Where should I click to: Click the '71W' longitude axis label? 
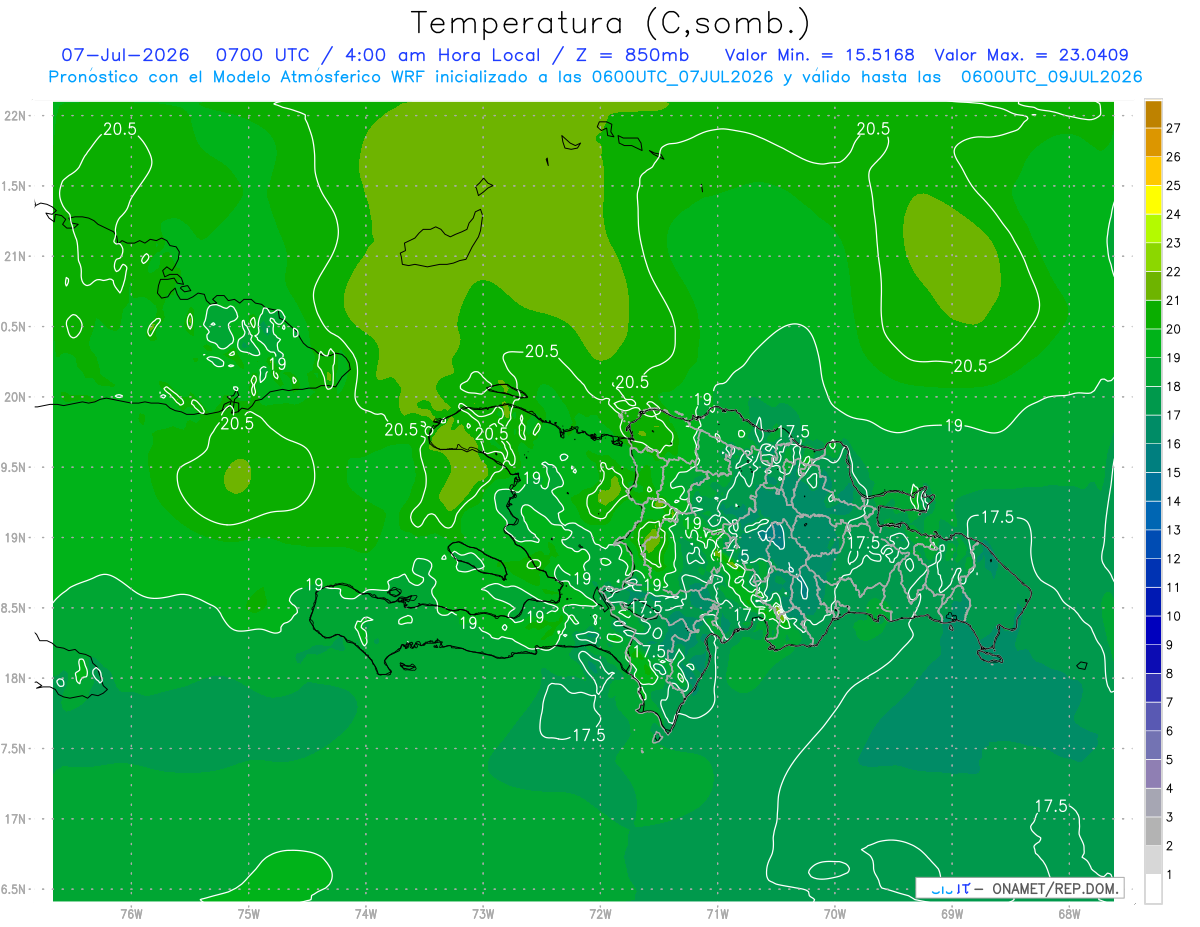[x=717, y=913]
